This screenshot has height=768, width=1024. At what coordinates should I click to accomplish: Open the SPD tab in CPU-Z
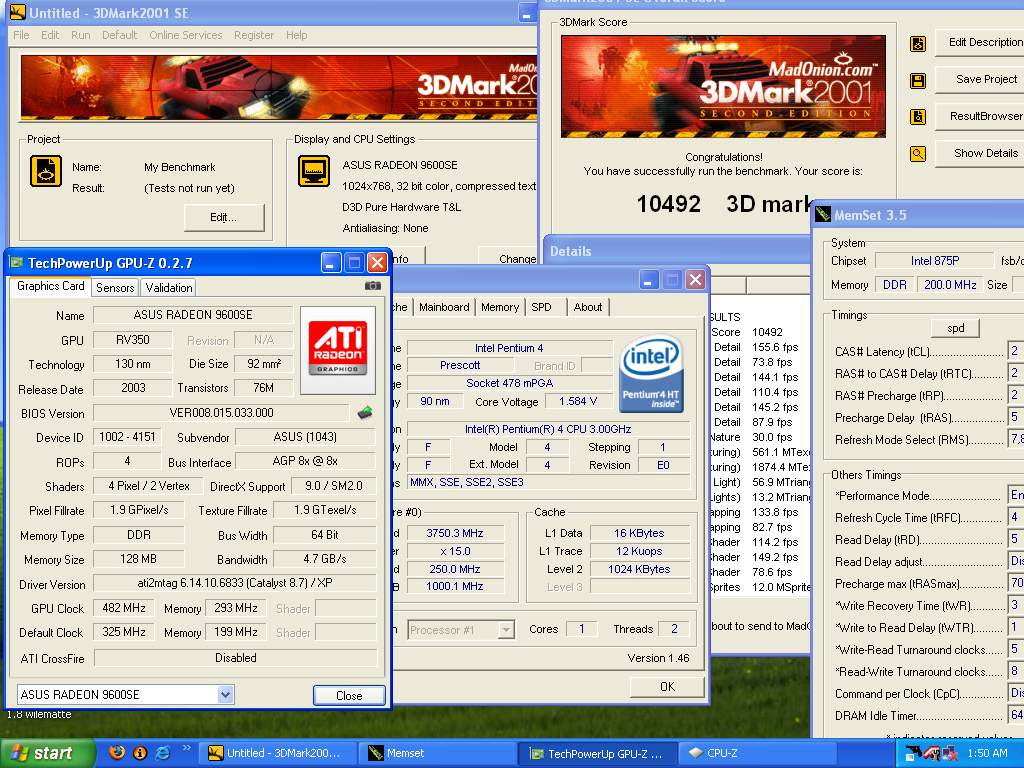[541, 307]
